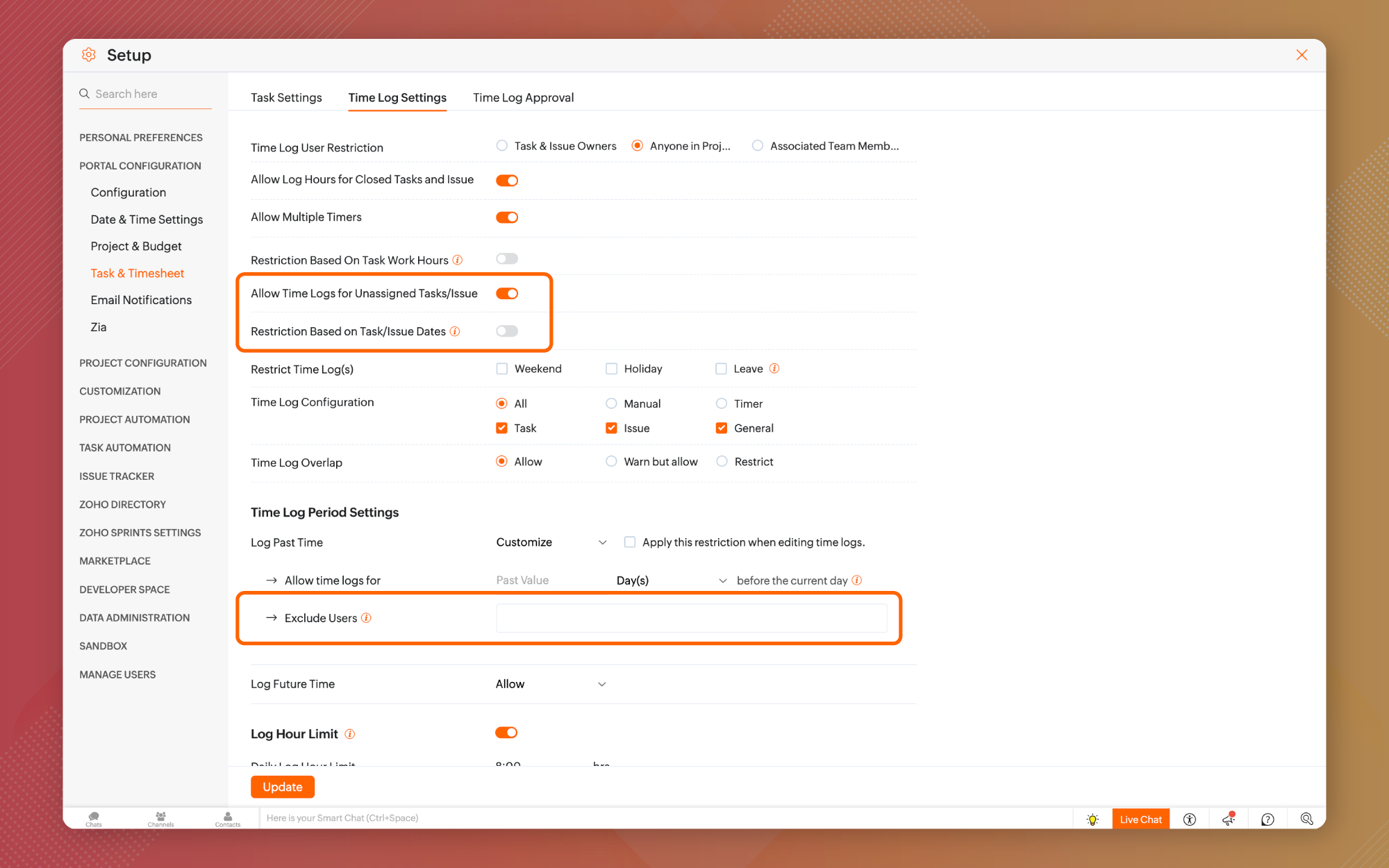The image size is (1389, 868).
Task: Click info icon beside Exclude Users
Action: [x=366, y=618]
